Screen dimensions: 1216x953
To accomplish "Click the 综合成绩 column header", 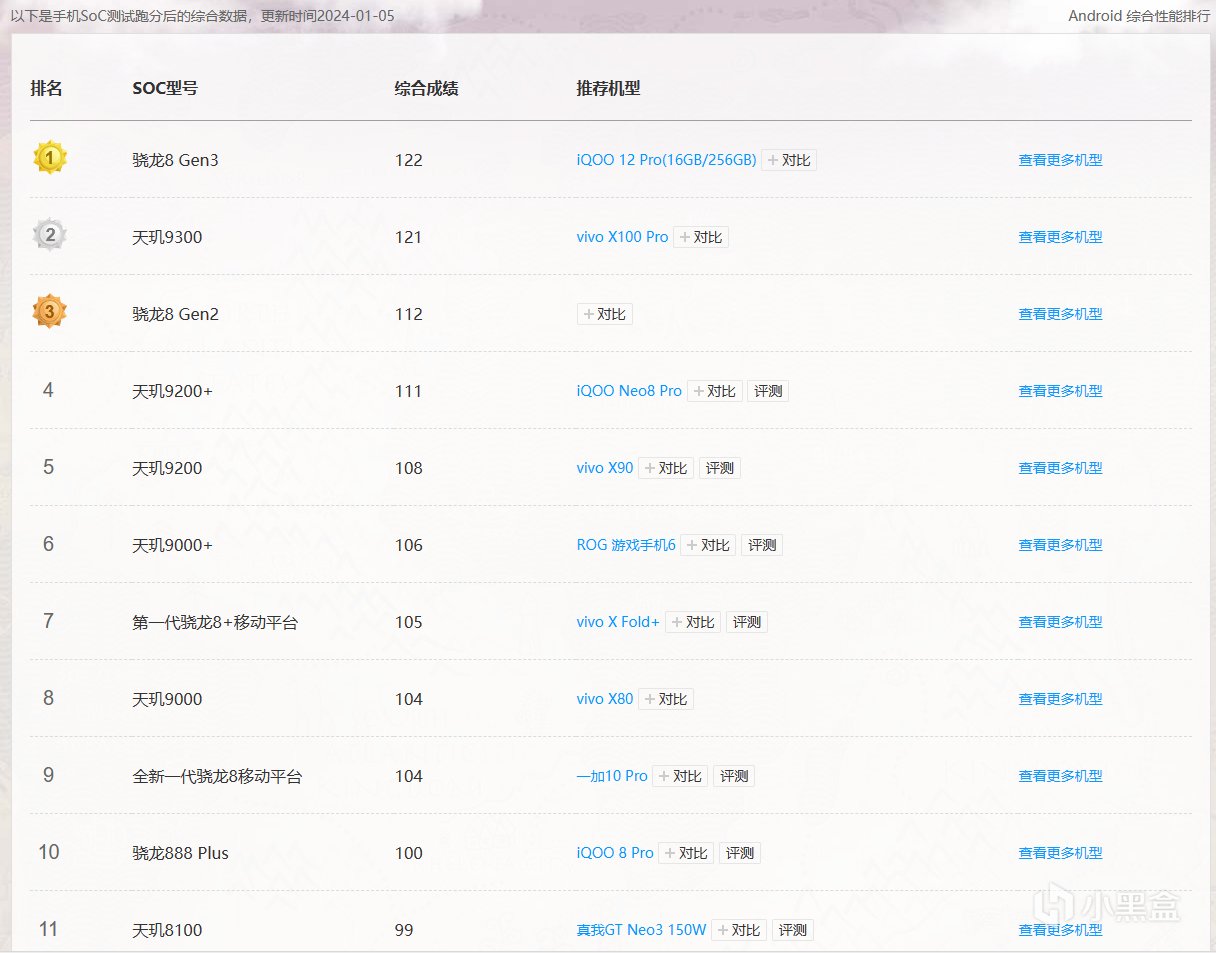I will pos(427,88).
